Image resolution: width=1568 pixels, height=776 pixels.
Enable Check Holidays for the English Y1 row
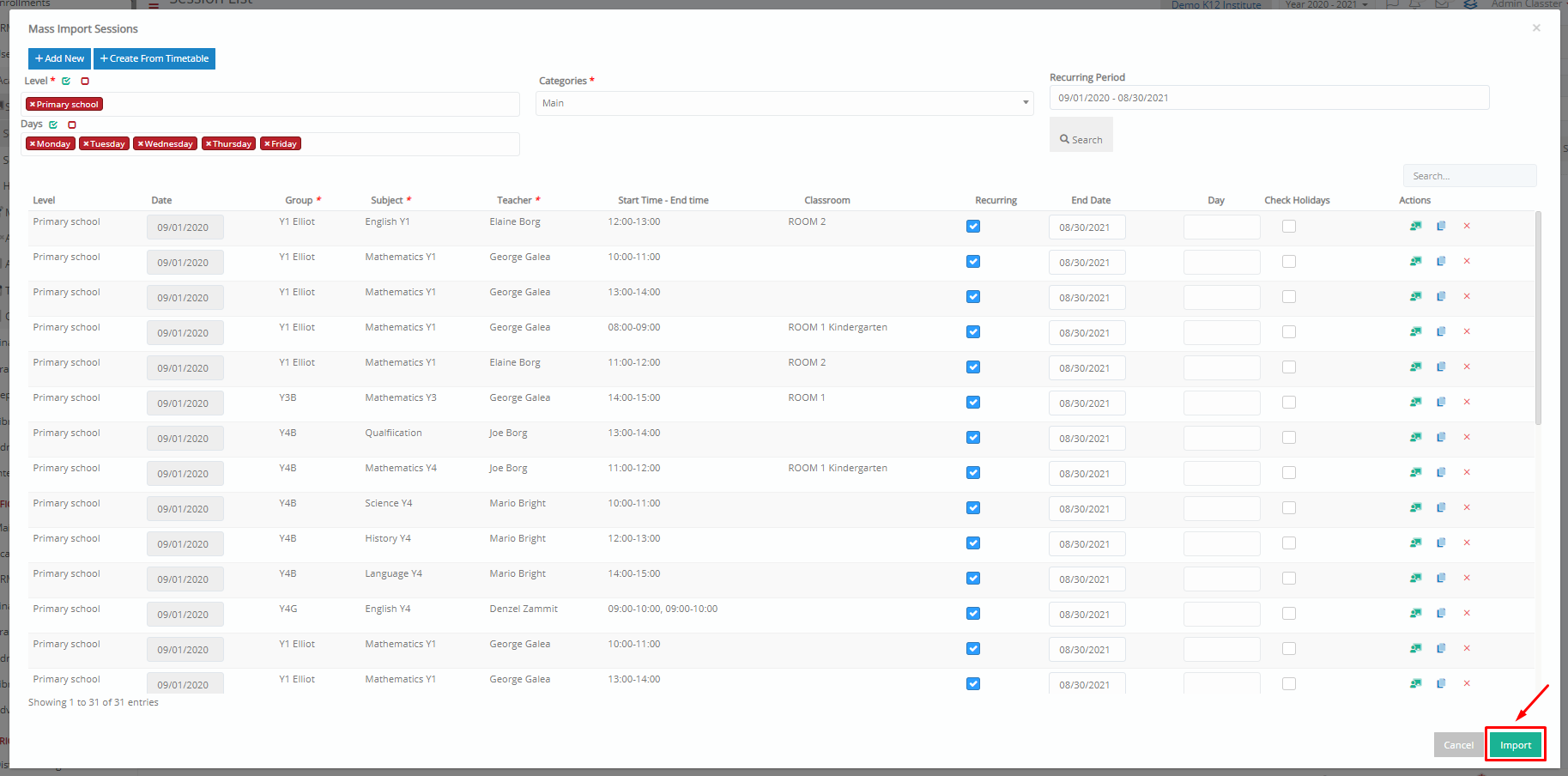click(x=1289, y=227)
